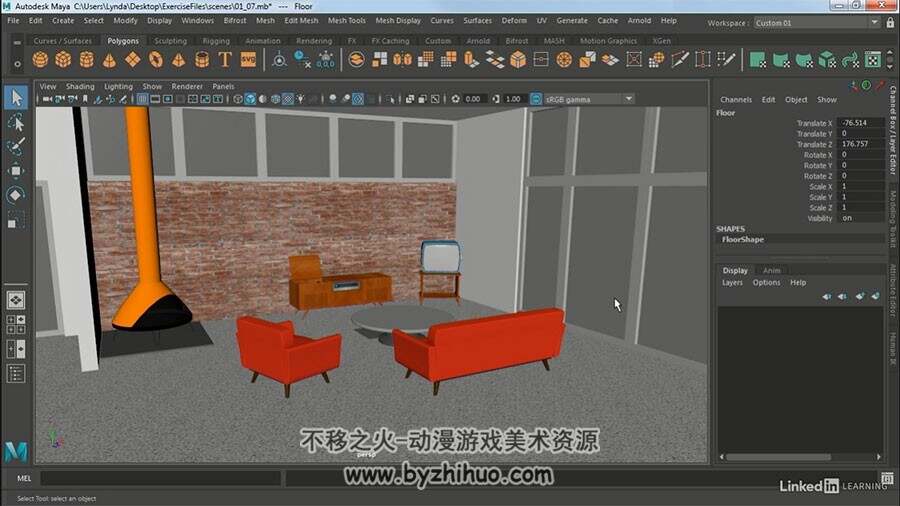
Task: Activate the Scale tool in toolbox
Action: coord(15,220)
